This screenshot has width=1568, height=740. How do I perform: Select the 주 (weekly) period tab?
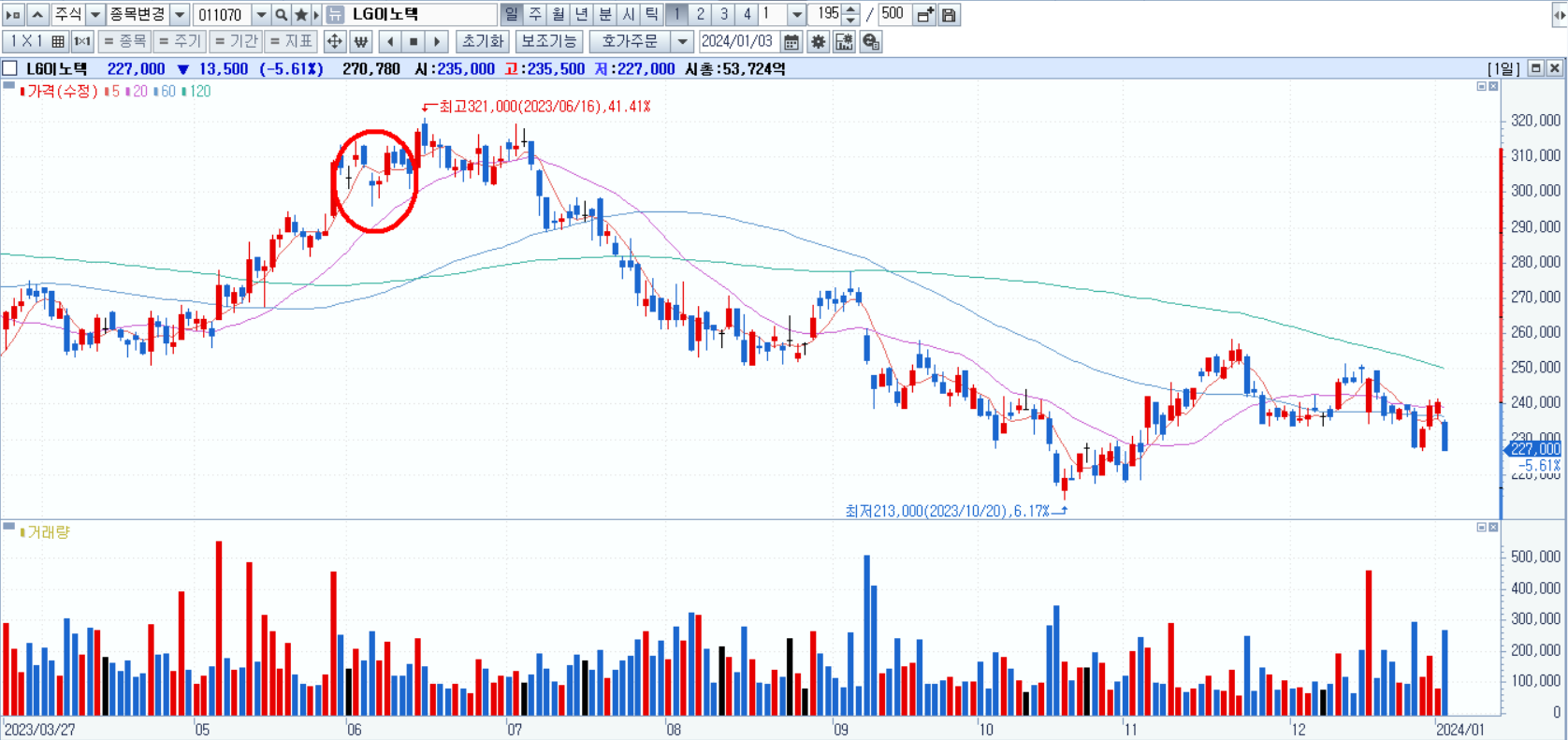click(534, 14)
